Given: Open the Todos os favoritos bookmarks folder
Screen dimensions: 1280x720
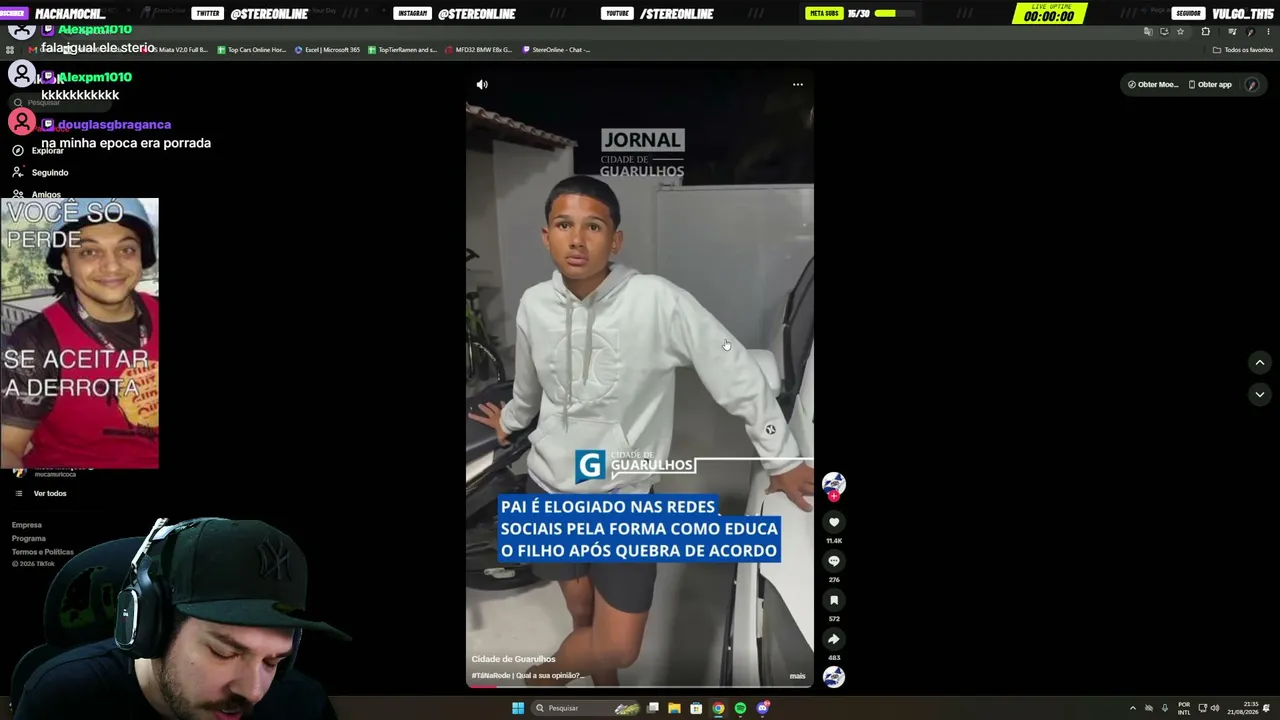Looking at the screenshot, I should (x=1243, y=50).
